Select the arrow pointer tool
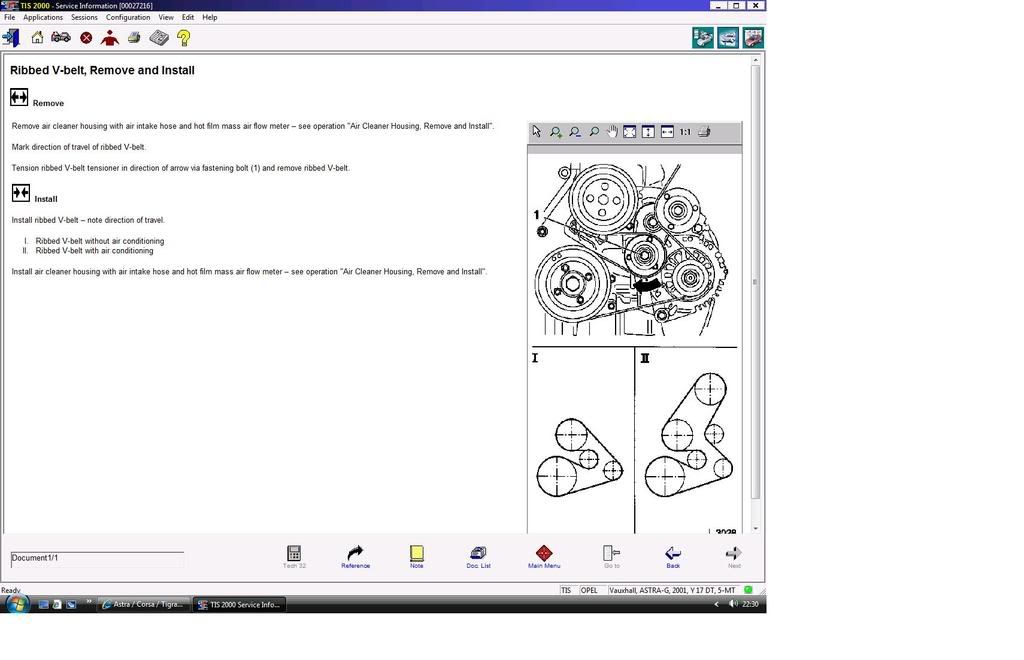Screen dimensions: 1024x660 [x=537, y=132]
